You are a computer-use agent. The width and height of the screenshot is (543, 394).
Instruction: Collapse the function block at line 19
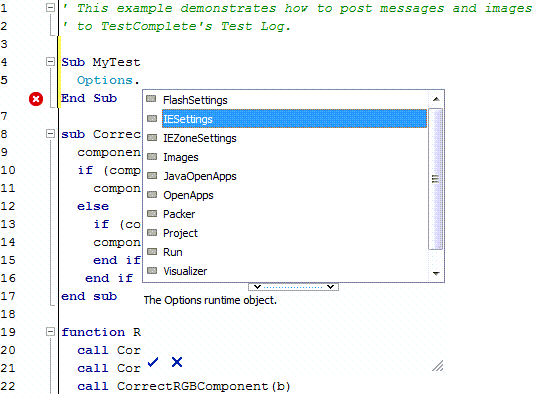click(50, 332)
